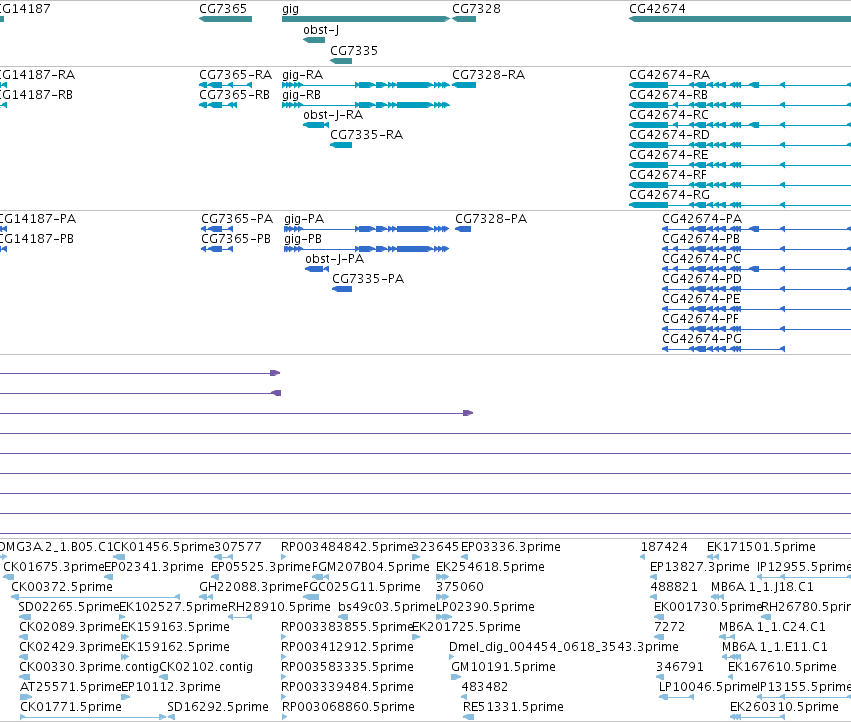The width and height of the screenshot is (851, 722).
Task: Select transcript CG7335-RA
Action: (x=341, y=145)
